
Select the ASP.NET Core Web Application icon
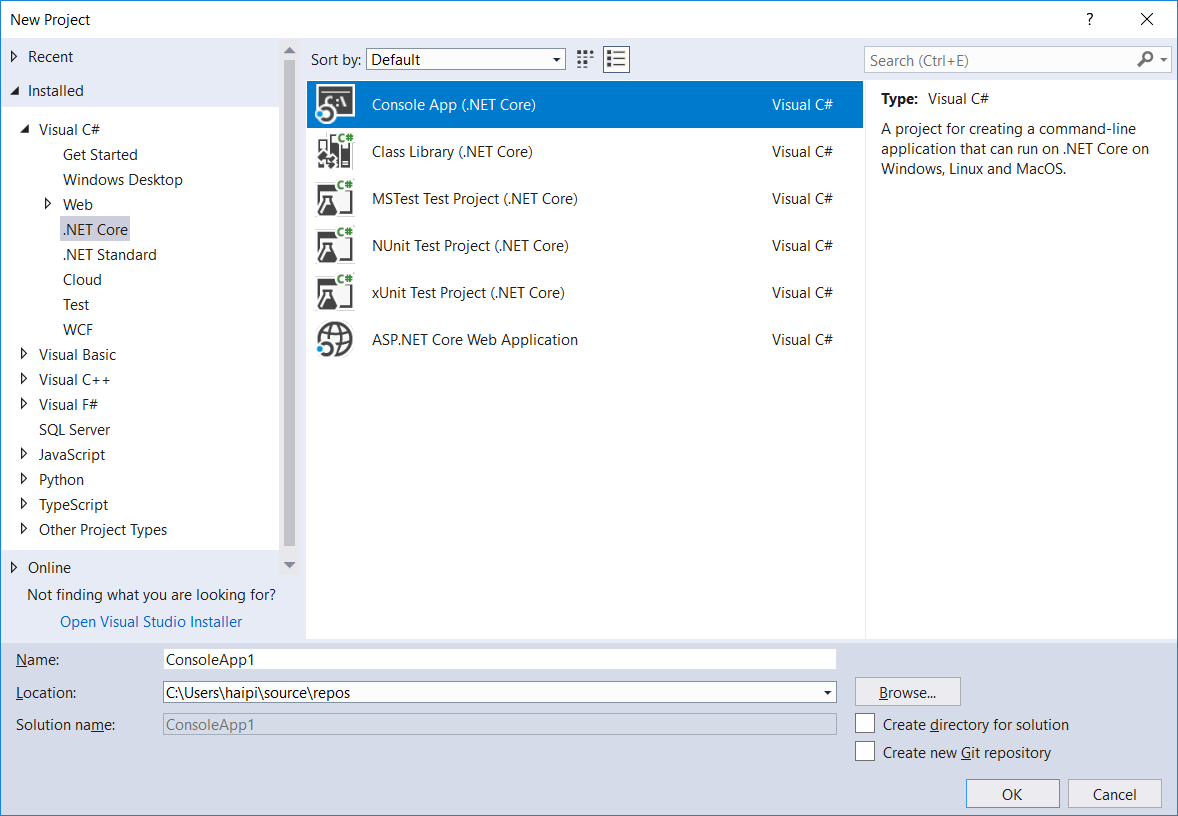335,340
